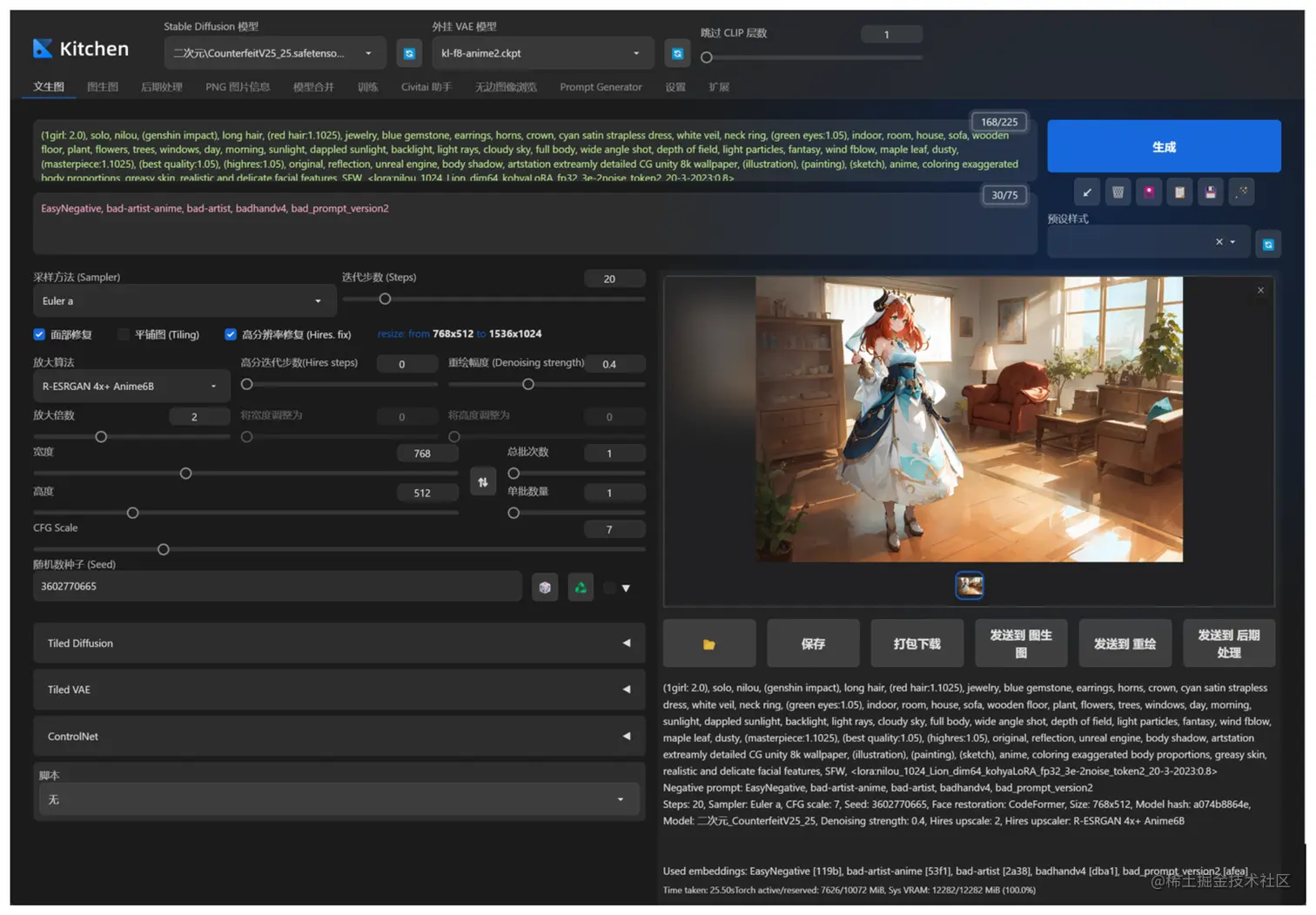
Task: Click the upscale factor field showing 2
Action: 199,417
